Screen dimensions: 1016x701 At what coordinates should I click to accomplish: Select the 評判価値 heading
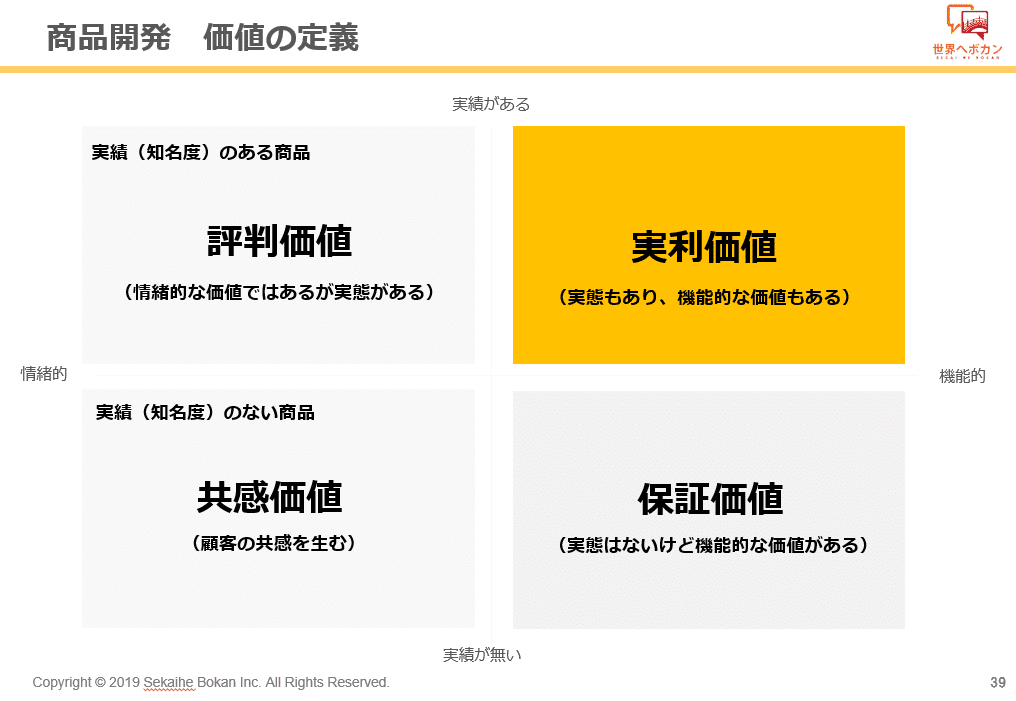click(279, 241)
